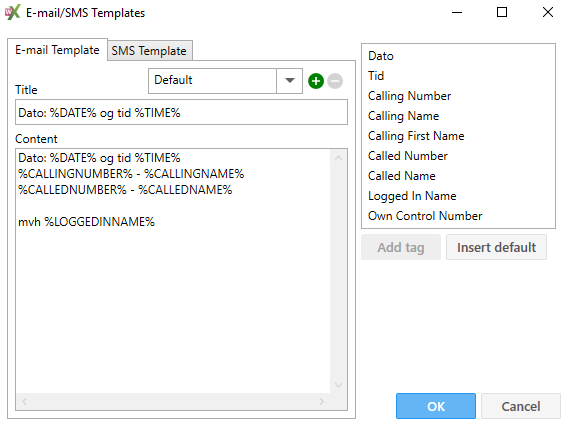Click inside the Content text area
Screen dimensions: 570x428
[173, 271]
